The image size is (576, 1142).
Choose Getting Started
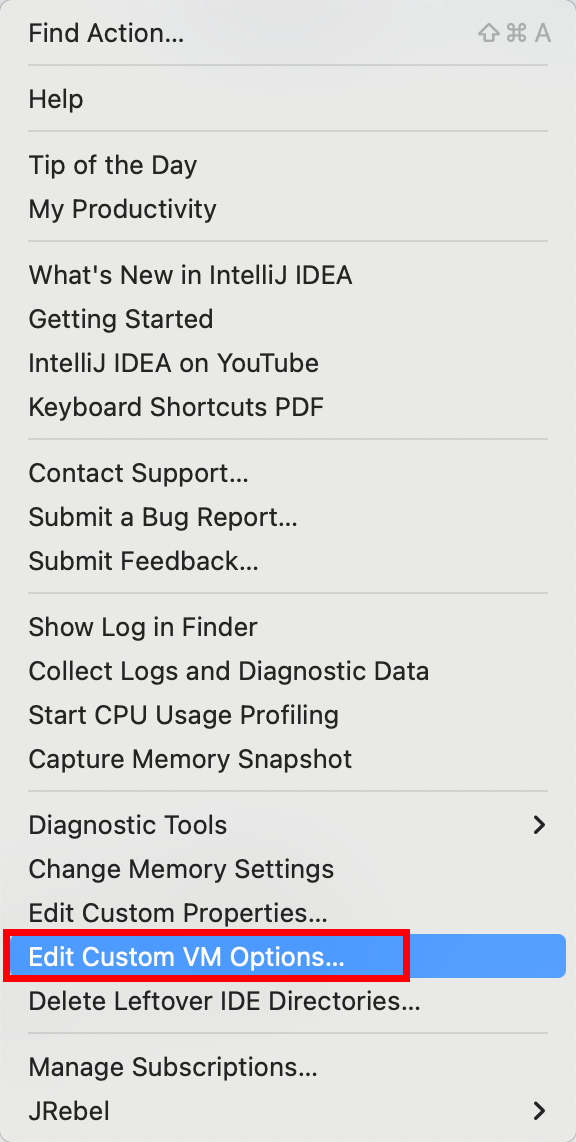(x=288, y=319)
